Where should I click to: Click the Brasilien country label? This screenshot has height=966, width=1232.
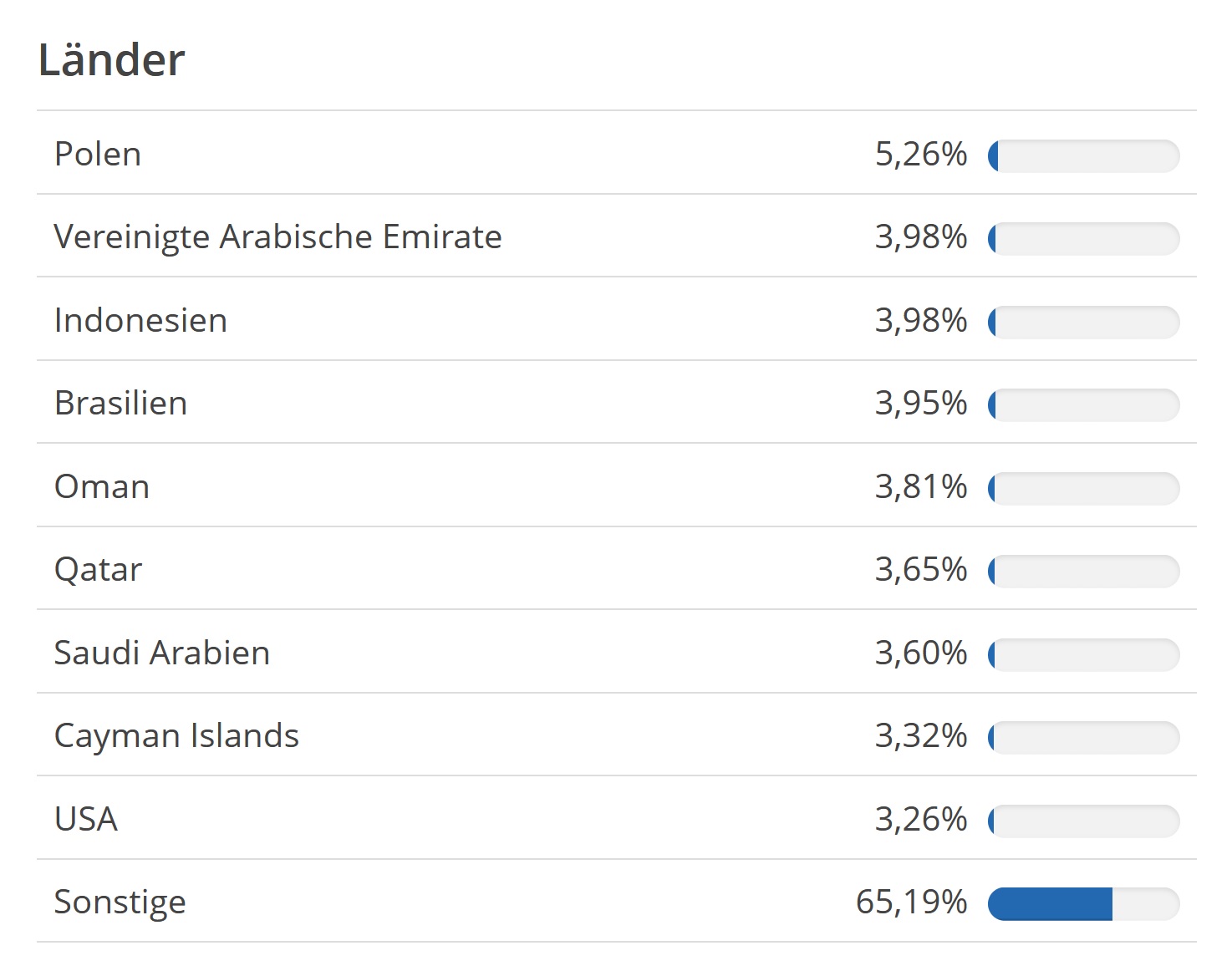120,404
